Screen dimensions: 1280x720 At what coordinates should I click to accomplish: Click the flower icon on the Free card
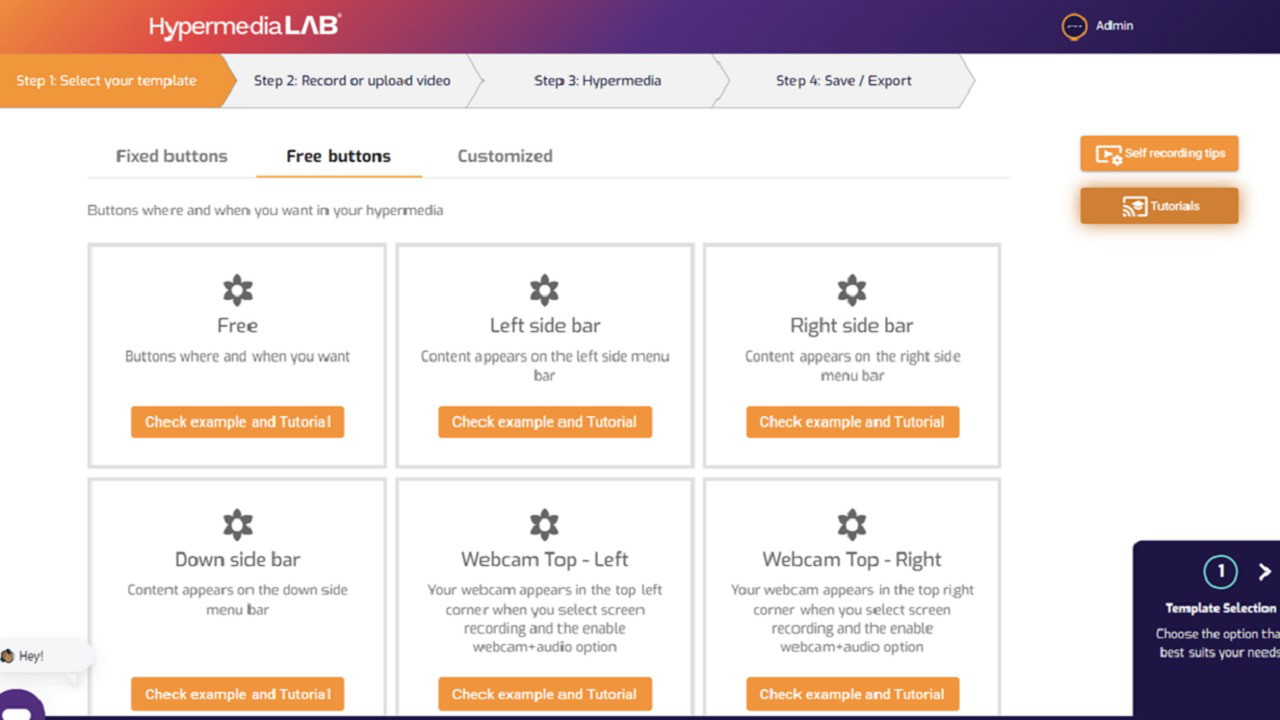click(x=237, y=291)
